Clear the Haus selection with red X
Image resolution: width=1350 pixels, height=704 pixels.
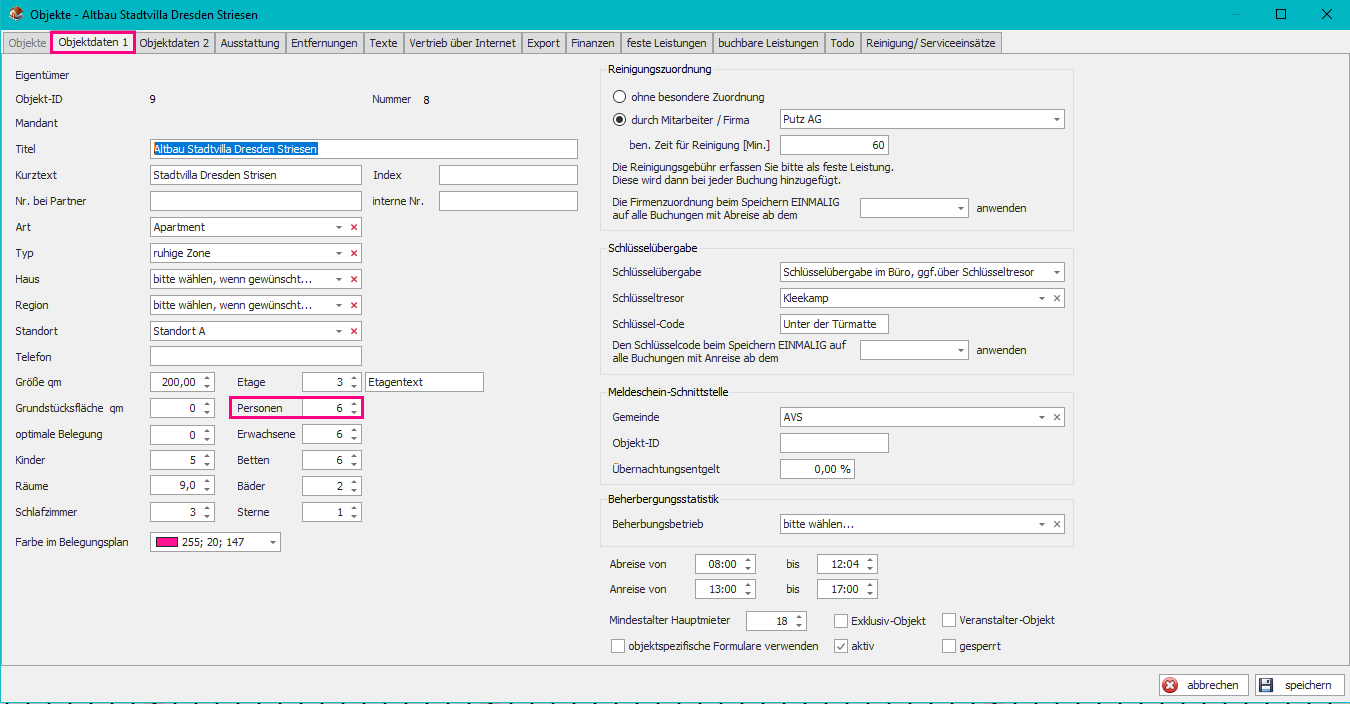tap(354, 279)
